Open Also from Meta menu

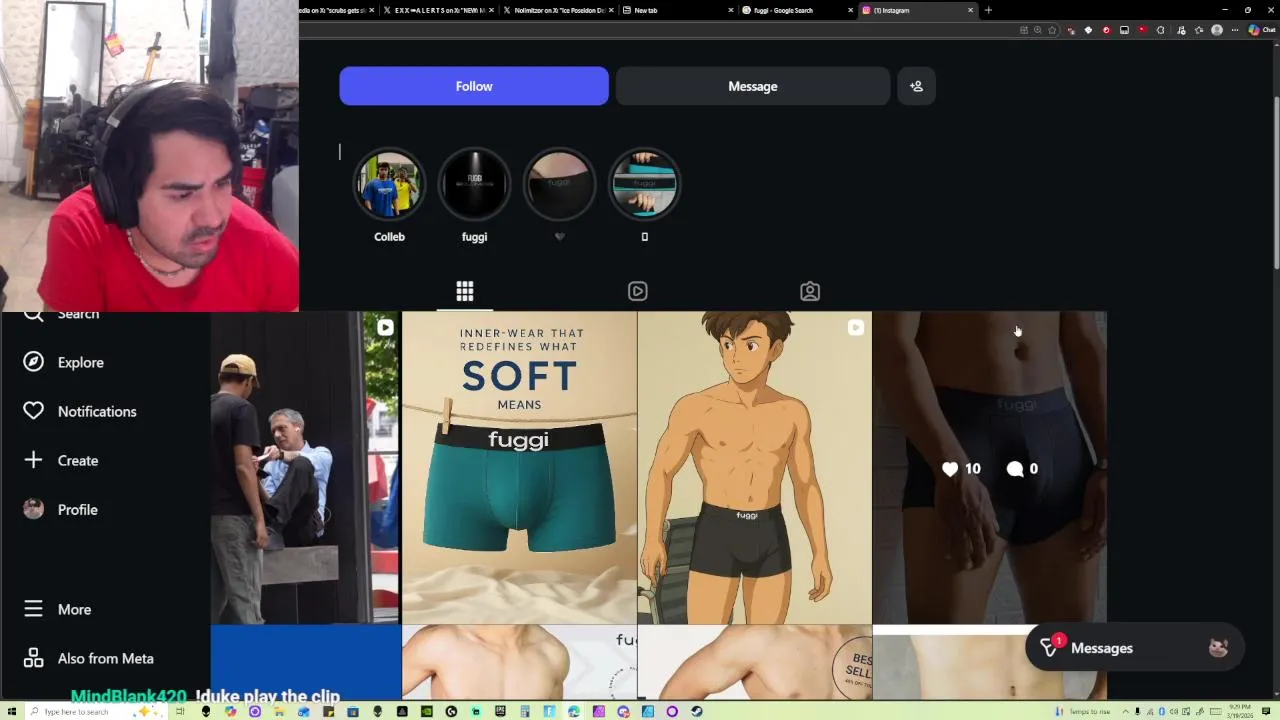click(x=89, y=658)
